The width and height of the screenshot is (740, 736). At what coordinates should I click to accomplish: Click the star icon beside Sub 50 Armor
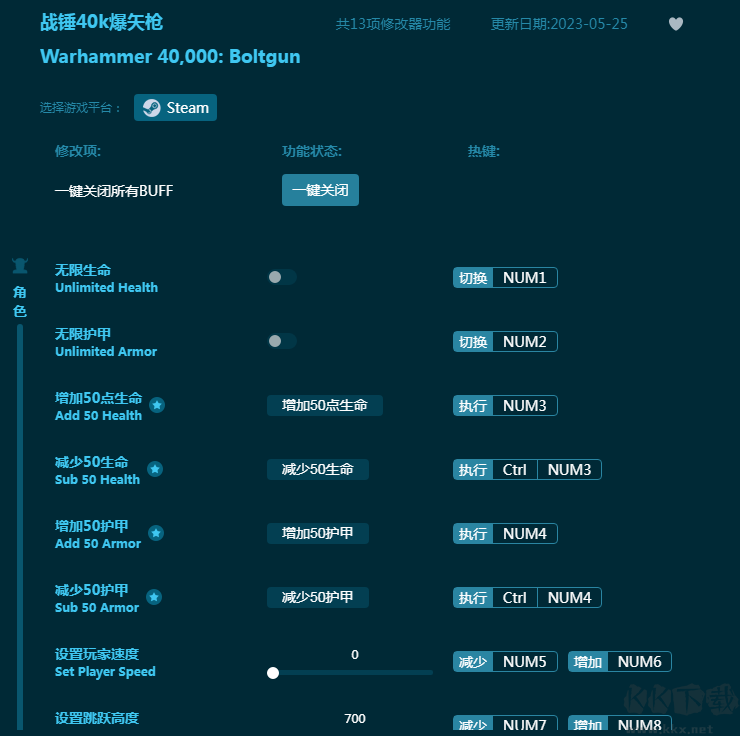click(x=154, y=597)
